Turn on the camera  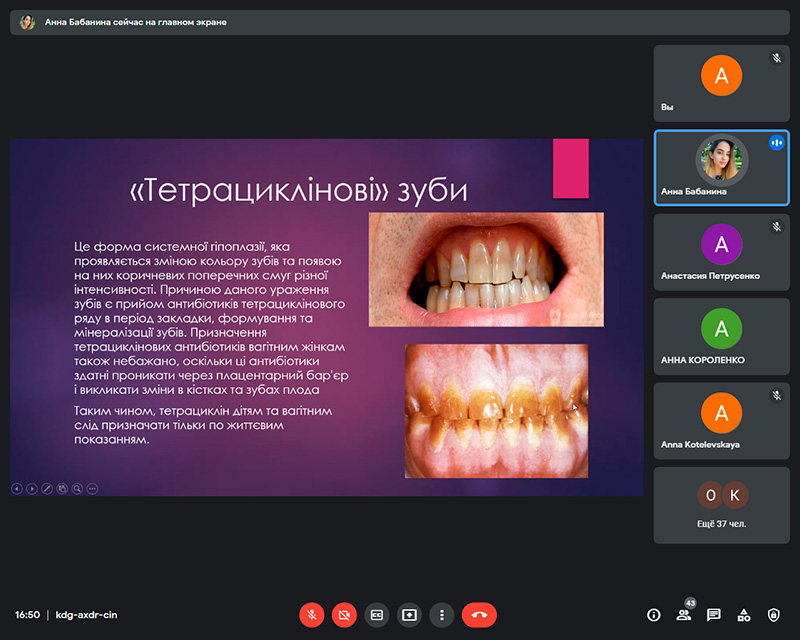(344, 615)
